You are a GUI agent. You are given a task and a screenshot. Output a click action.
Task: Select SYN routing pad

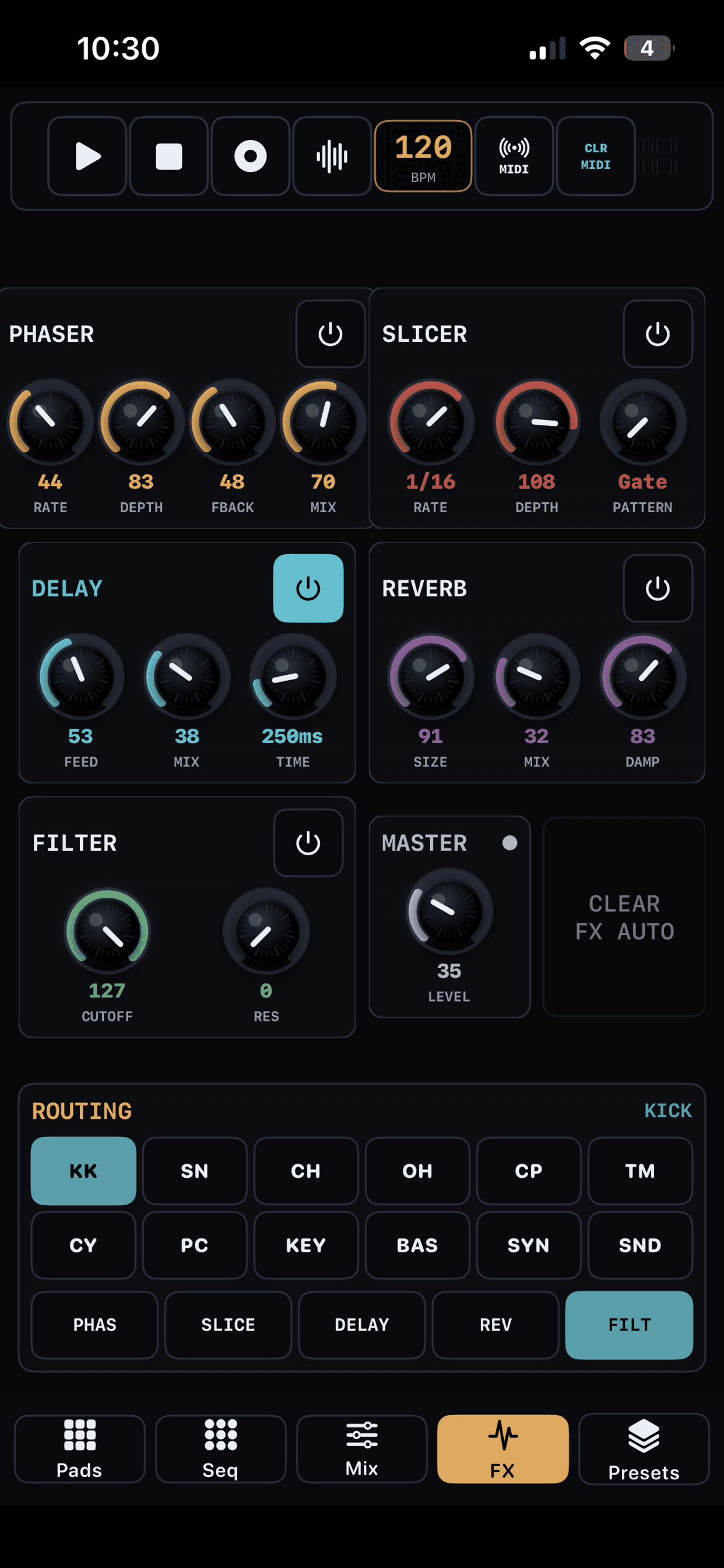click(529, 1245)
